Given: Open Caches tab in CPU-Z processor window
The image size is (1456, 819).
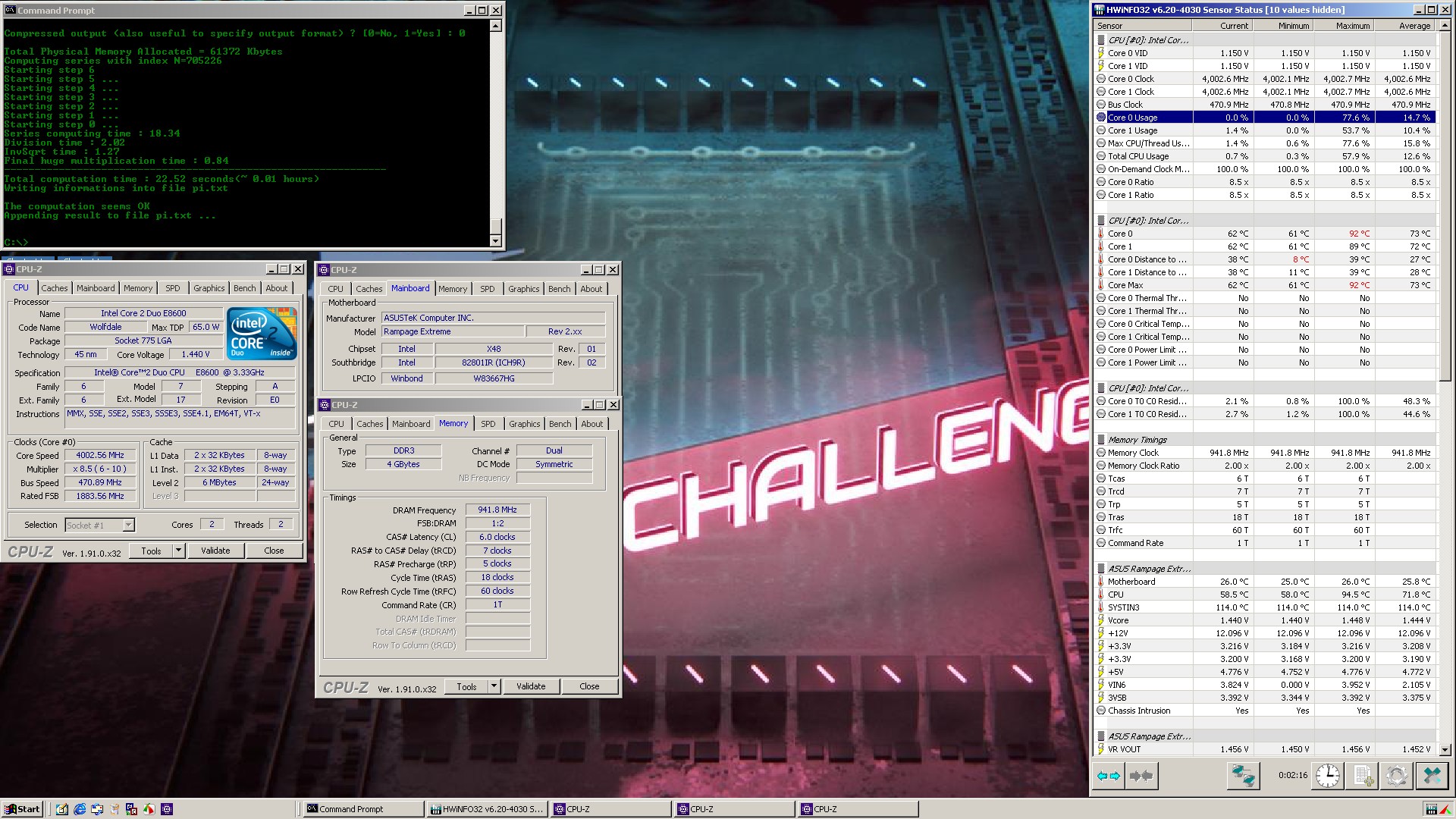Looking at the screenshot, I should (54, 288).
